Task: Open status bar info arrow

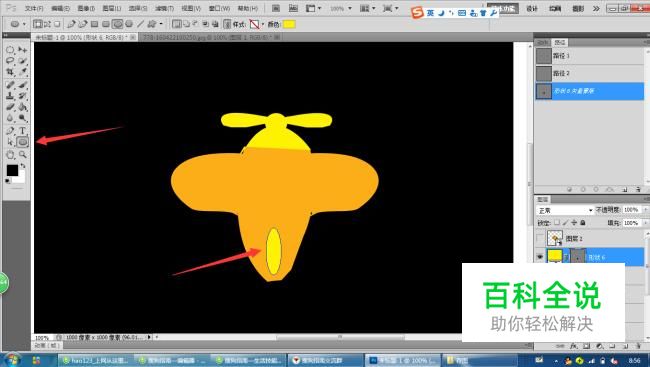Action: 149,337
